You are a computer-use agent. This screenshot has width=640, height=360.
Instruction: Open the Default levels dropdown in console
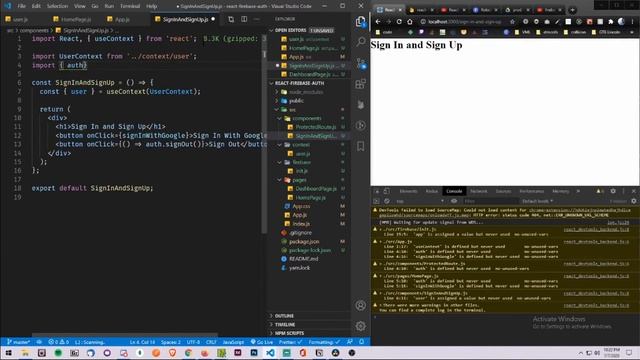click(538, 201)
